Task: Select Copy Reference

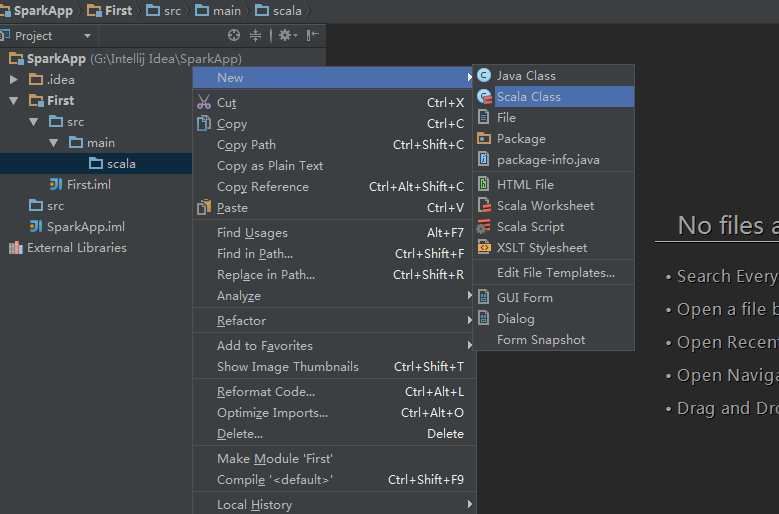Action: point(334,187)
